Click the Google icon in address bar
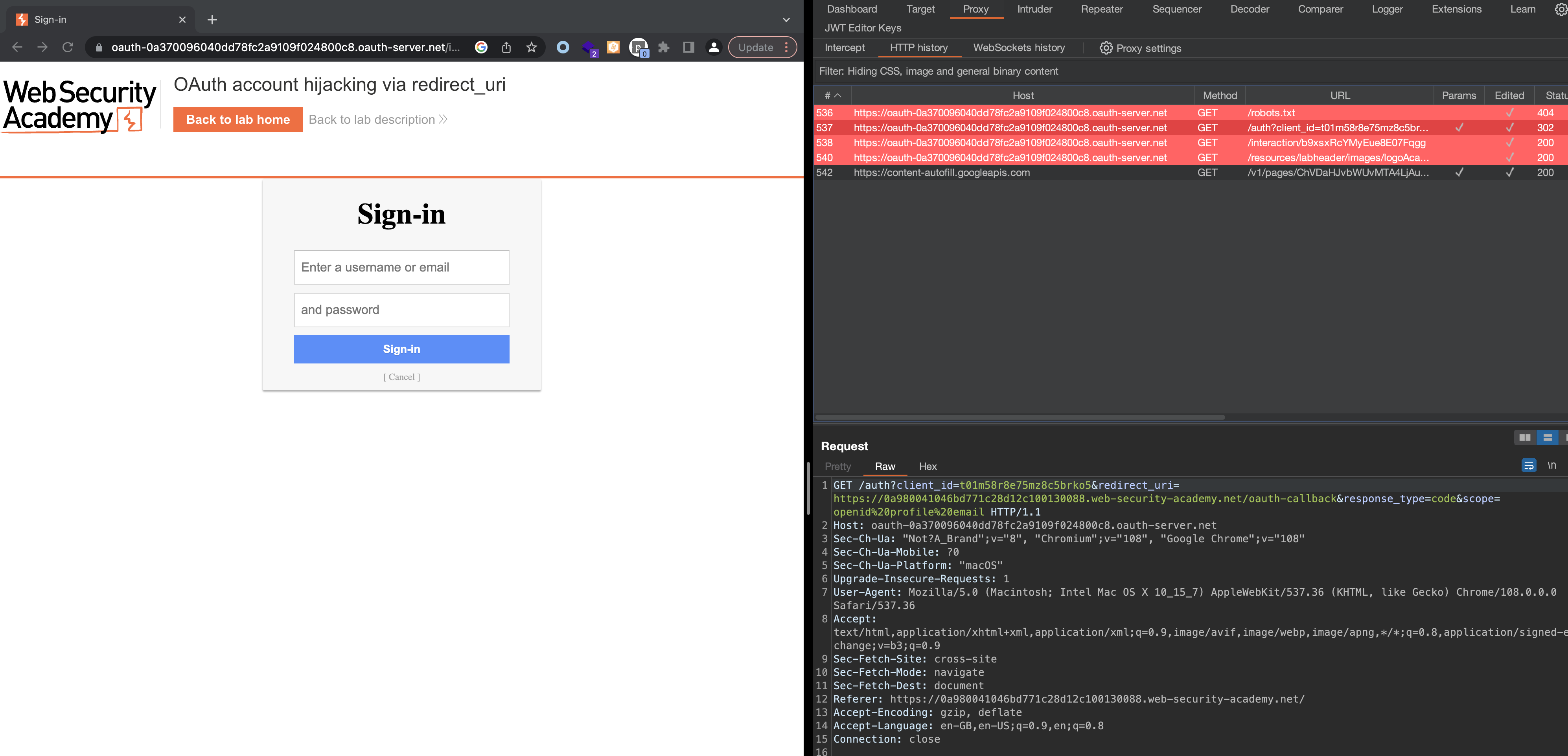The width and height of the screenshot is (1568, 756). (x=481, y=48)
